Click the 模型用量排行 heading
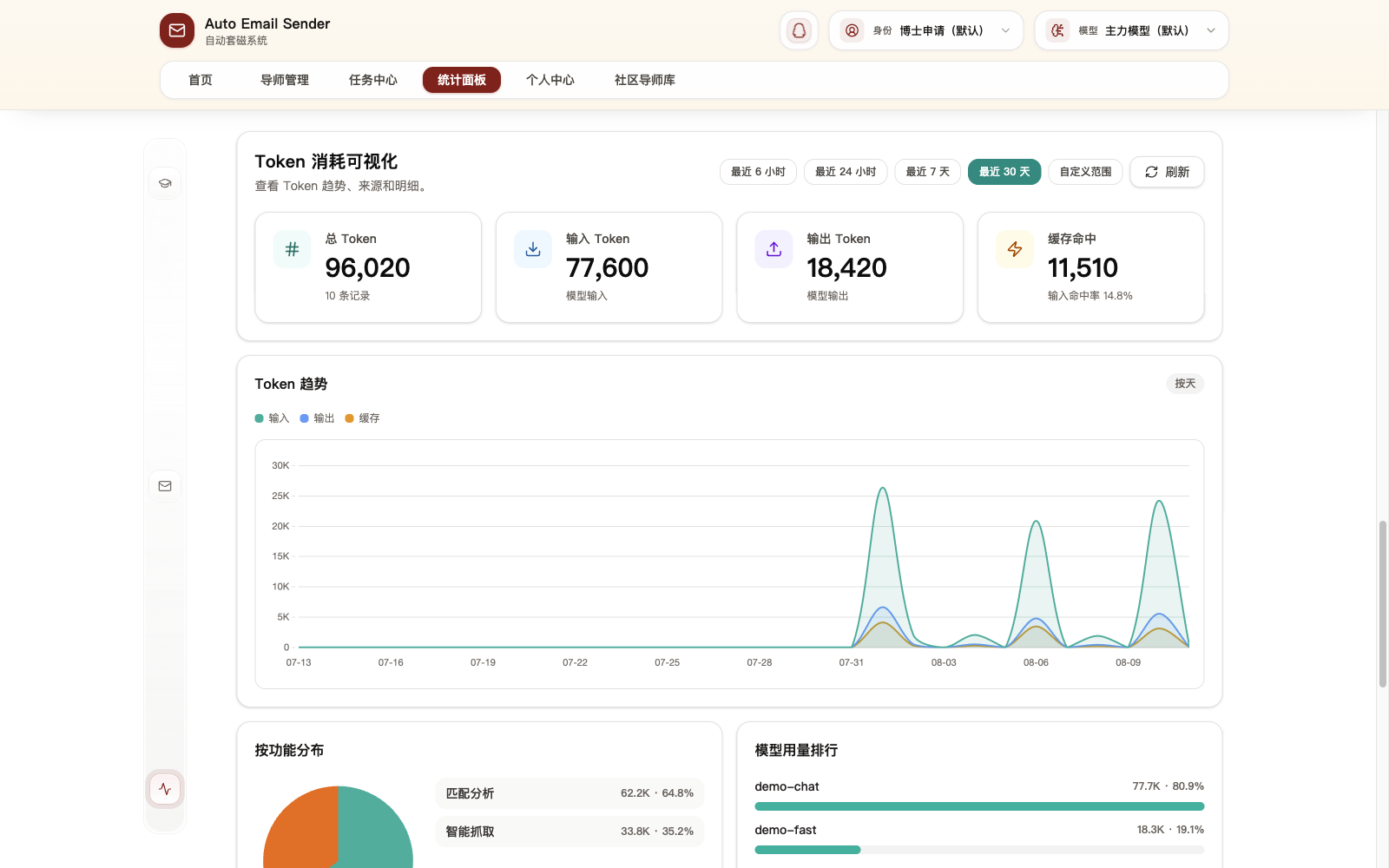 pos(796,750)
